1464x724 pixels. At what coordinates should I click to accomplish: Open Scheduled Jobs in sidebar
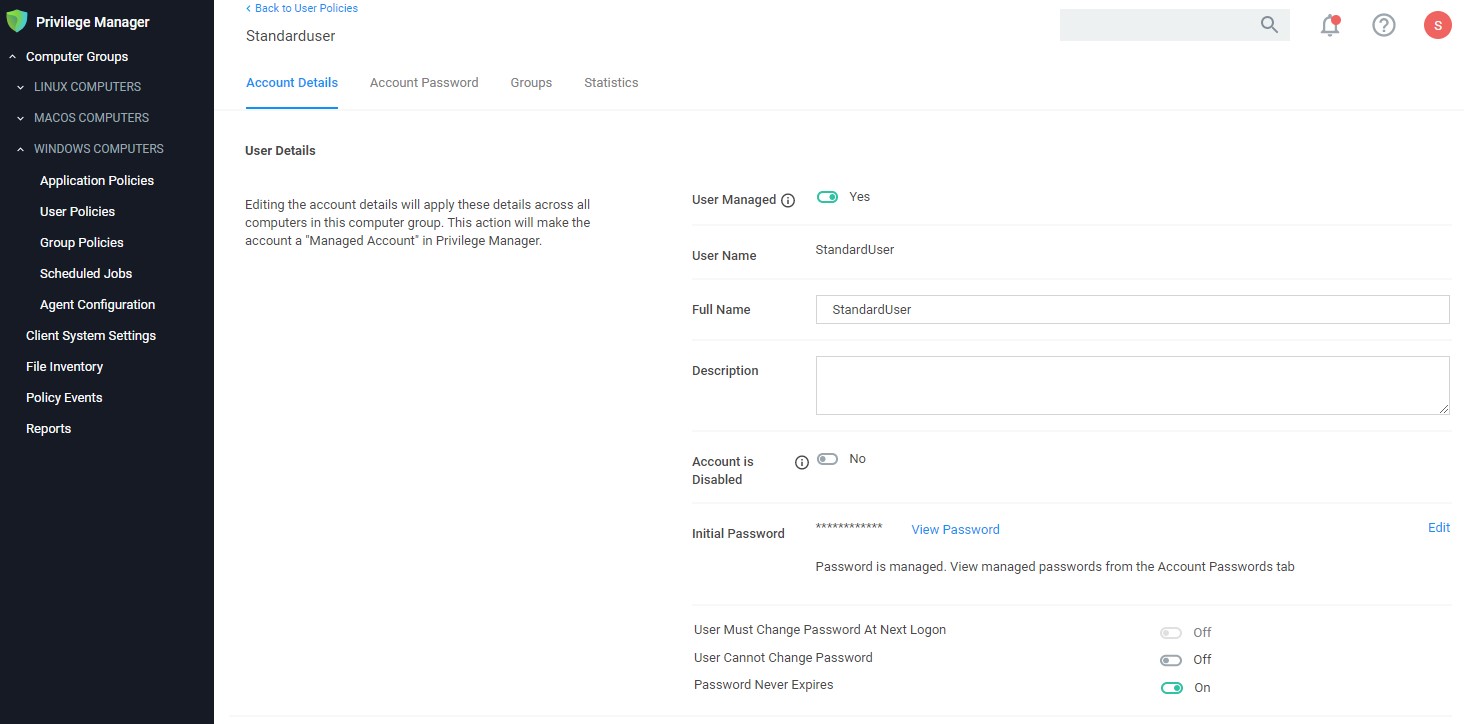click(86, 274)
